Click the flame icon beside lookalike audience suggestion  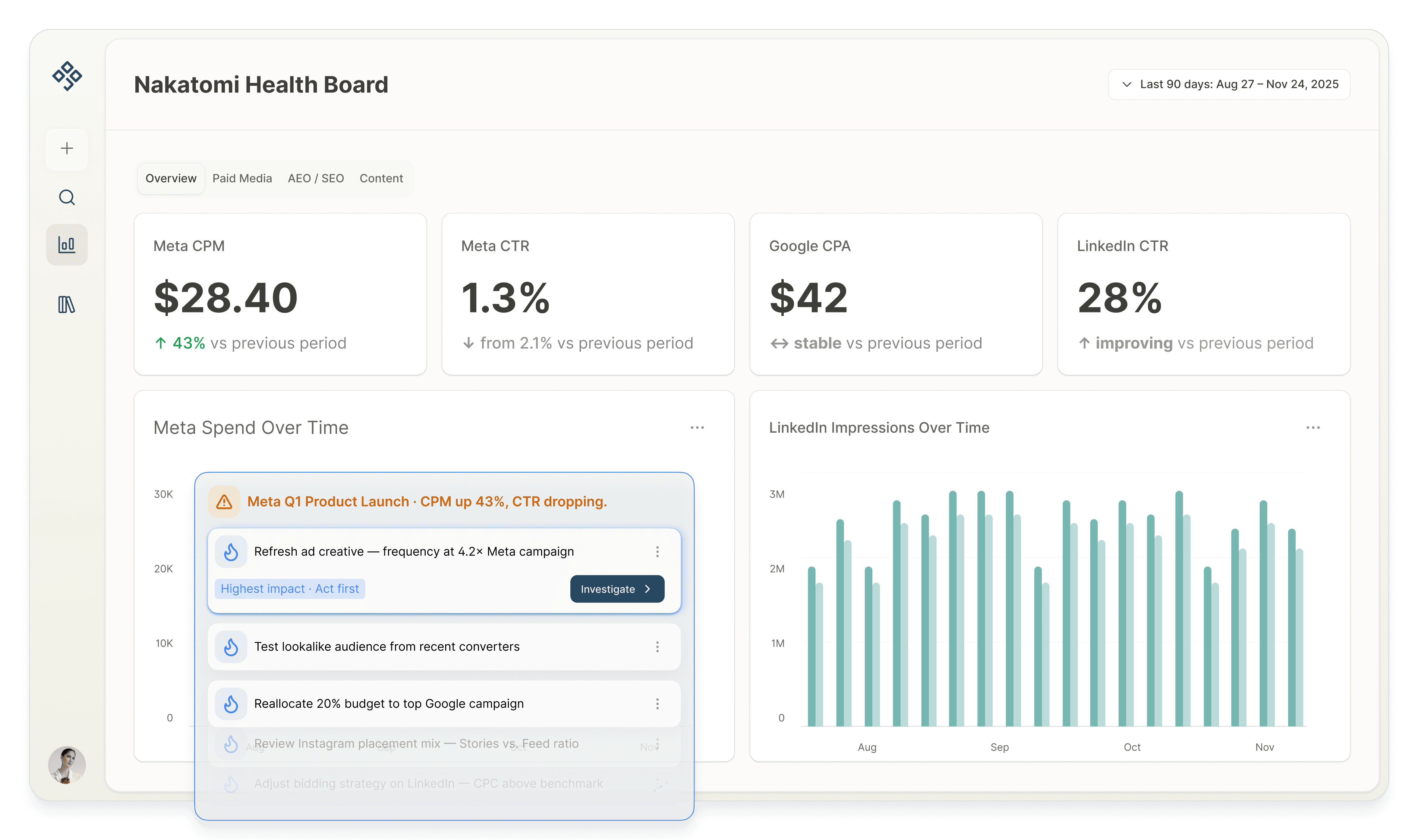tap(231, 646)
